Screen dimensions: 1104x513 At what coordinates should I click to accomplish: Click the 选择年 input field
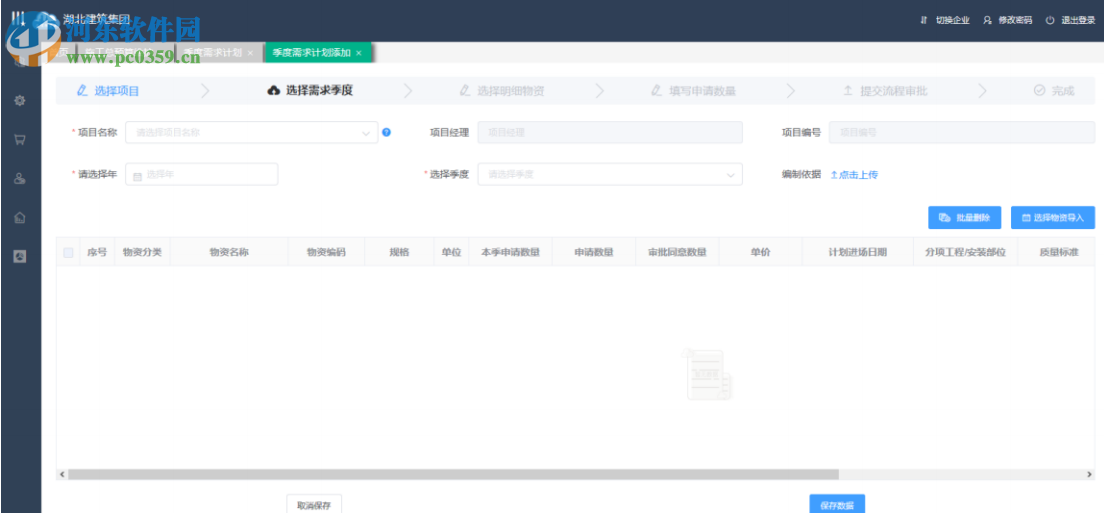tap(201, 175)
